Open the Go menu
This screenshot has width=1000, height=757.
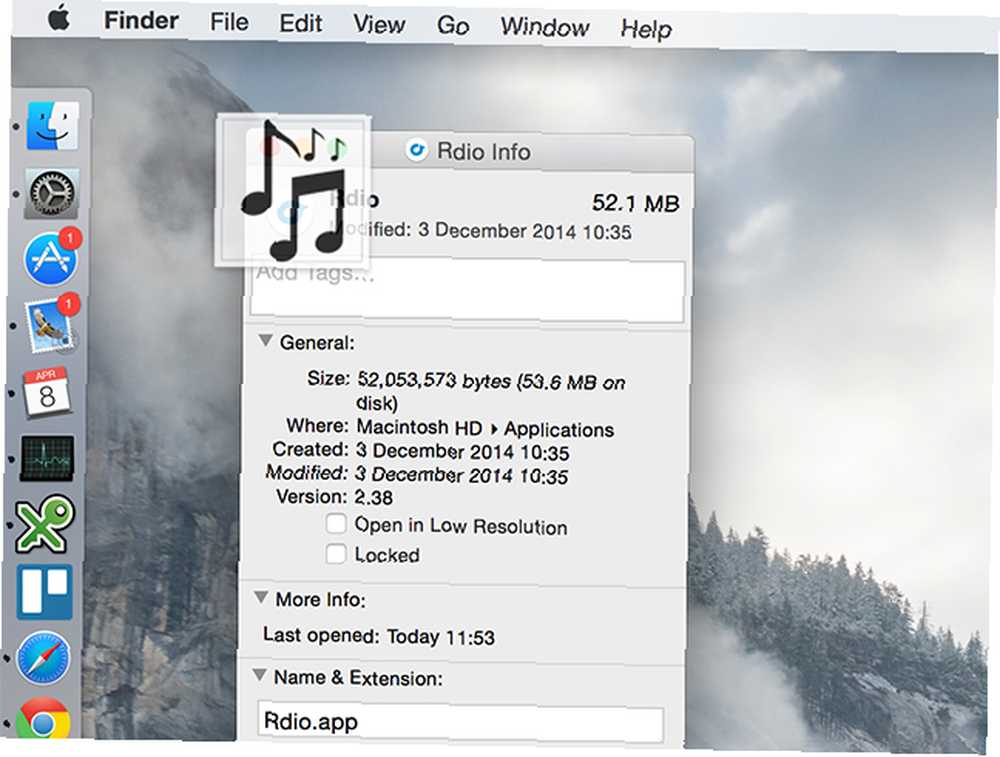(x=453, y=26)
